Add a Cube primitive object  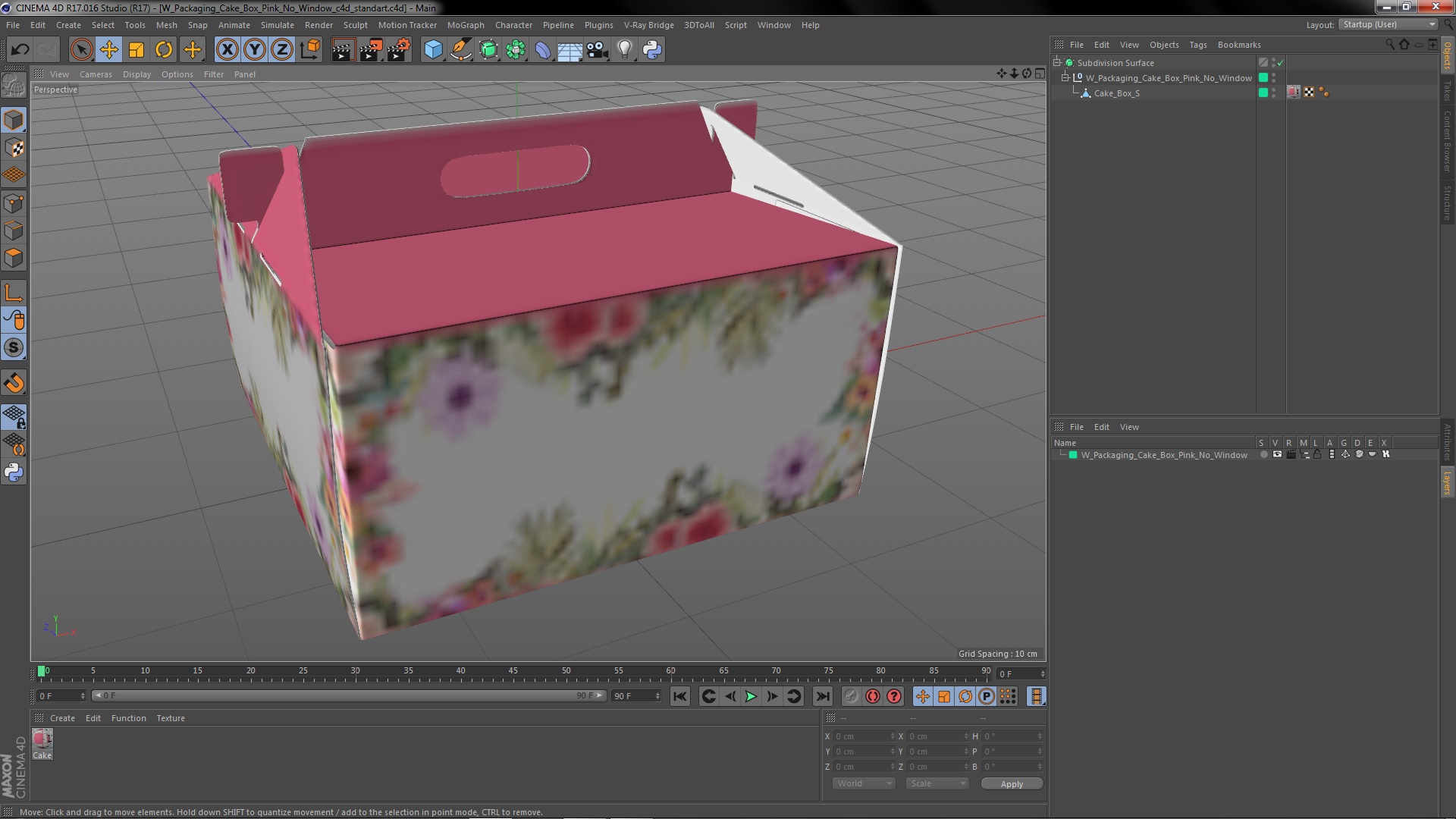[433, 50]
